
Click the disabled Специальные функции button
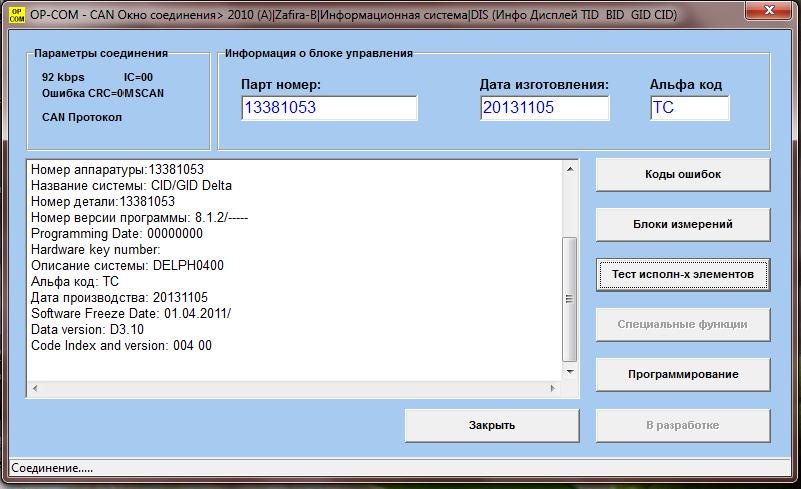[682, 324]
